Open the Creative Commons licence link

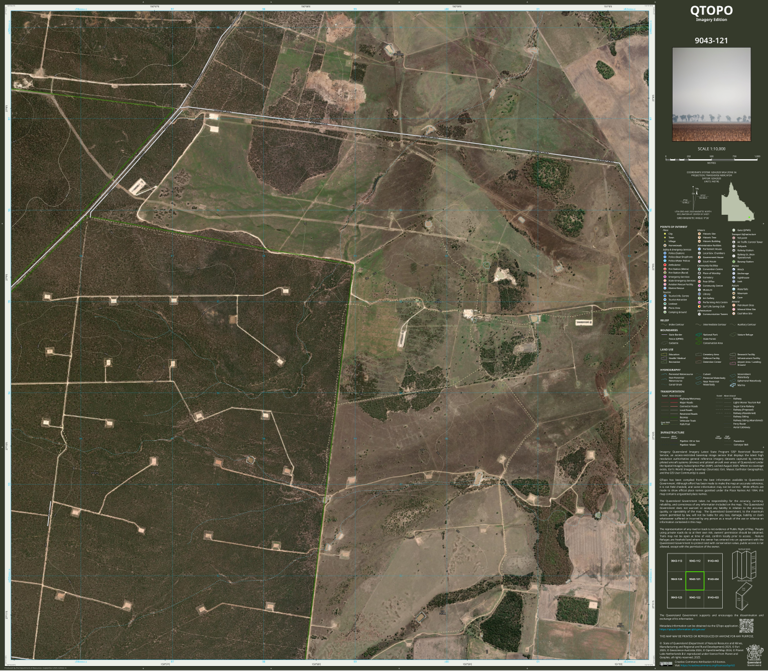tap(707, 665)
